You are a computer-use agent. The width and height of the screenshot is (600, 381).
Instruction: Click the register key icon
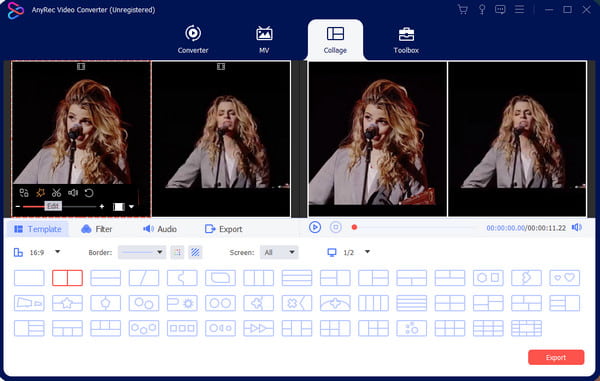pos(482,10)
